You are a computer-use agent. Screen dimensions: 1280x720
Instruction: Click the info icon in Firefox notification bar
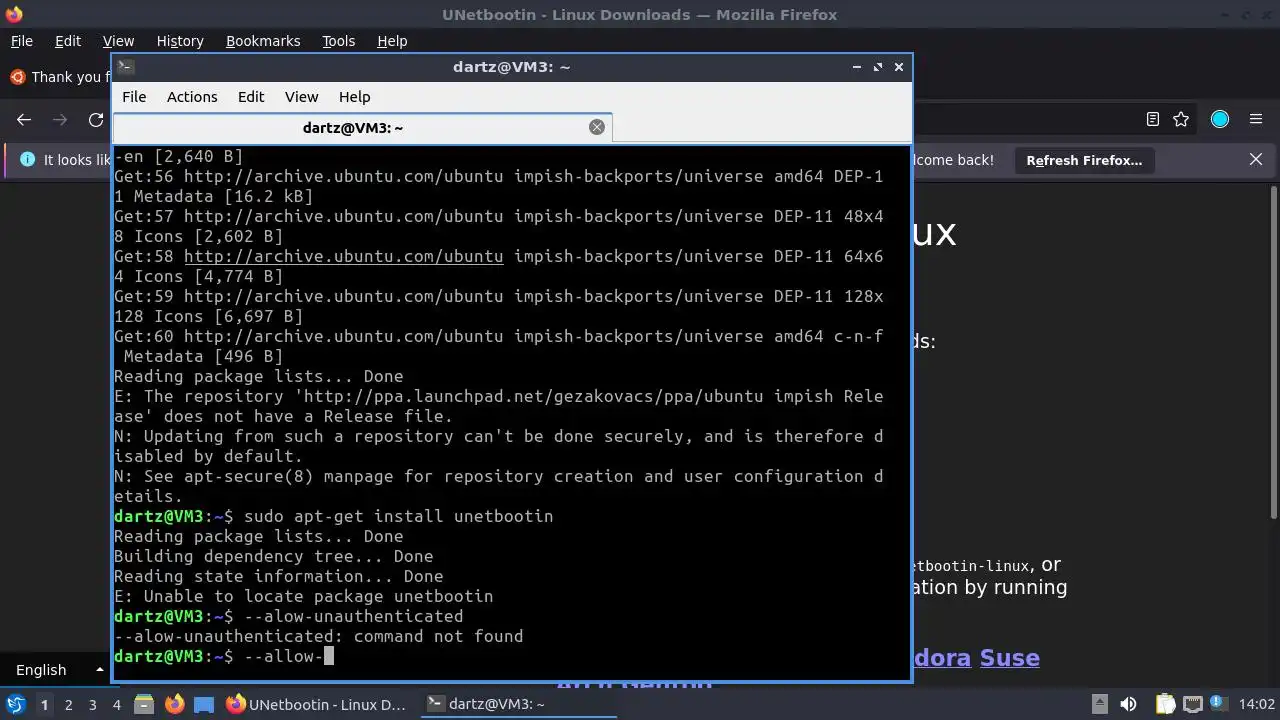click(27, 159)
